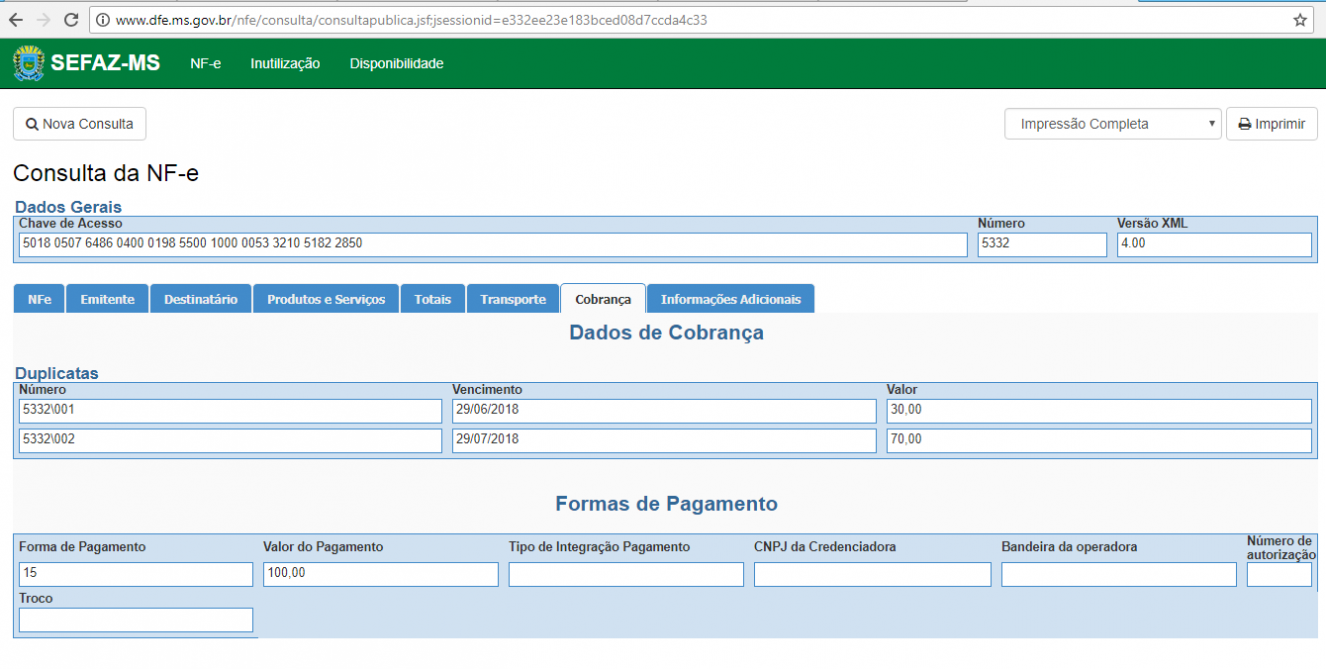Viewport: 1326px width, 669px height.
Task: Click the browser forward arrow
Action: pos(43,20)
